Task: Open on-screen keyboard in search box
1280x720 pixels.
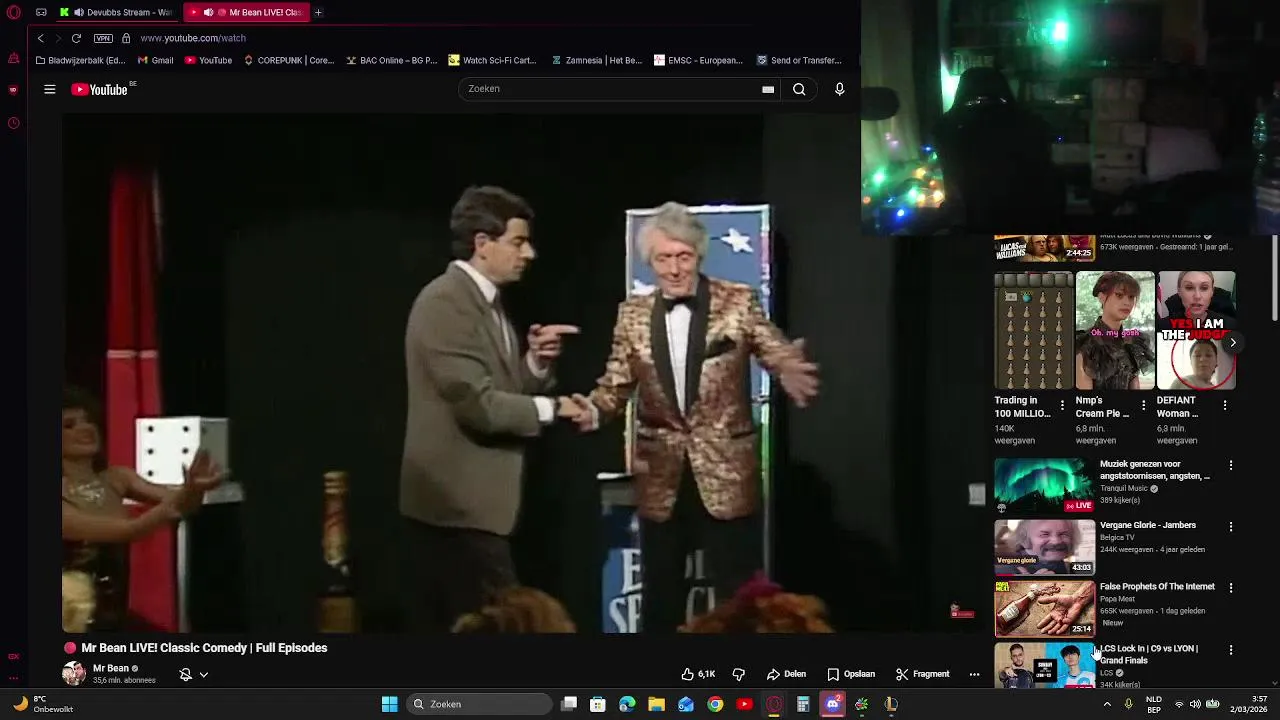Action: (768, 89)
